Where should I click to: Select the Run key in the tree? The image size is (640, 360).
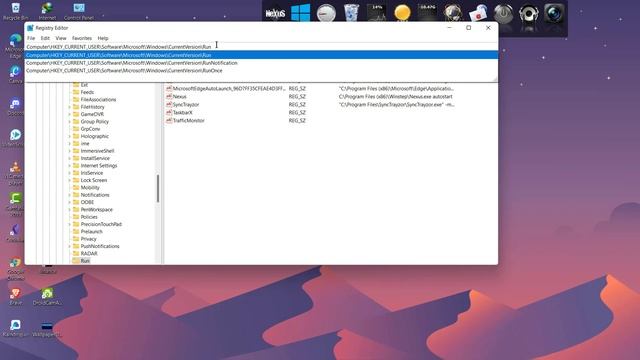click(85, 260)
